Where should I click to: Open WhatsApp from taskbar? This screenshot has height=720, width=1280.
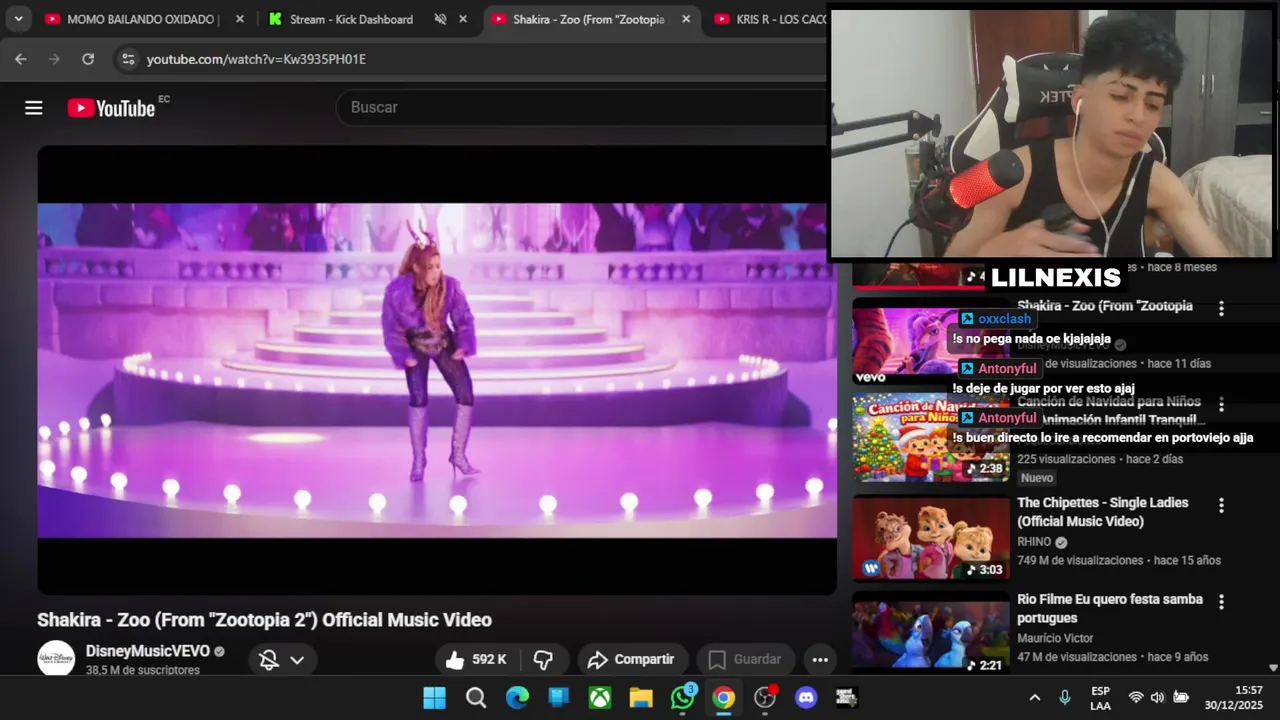[x=683, y=698]
